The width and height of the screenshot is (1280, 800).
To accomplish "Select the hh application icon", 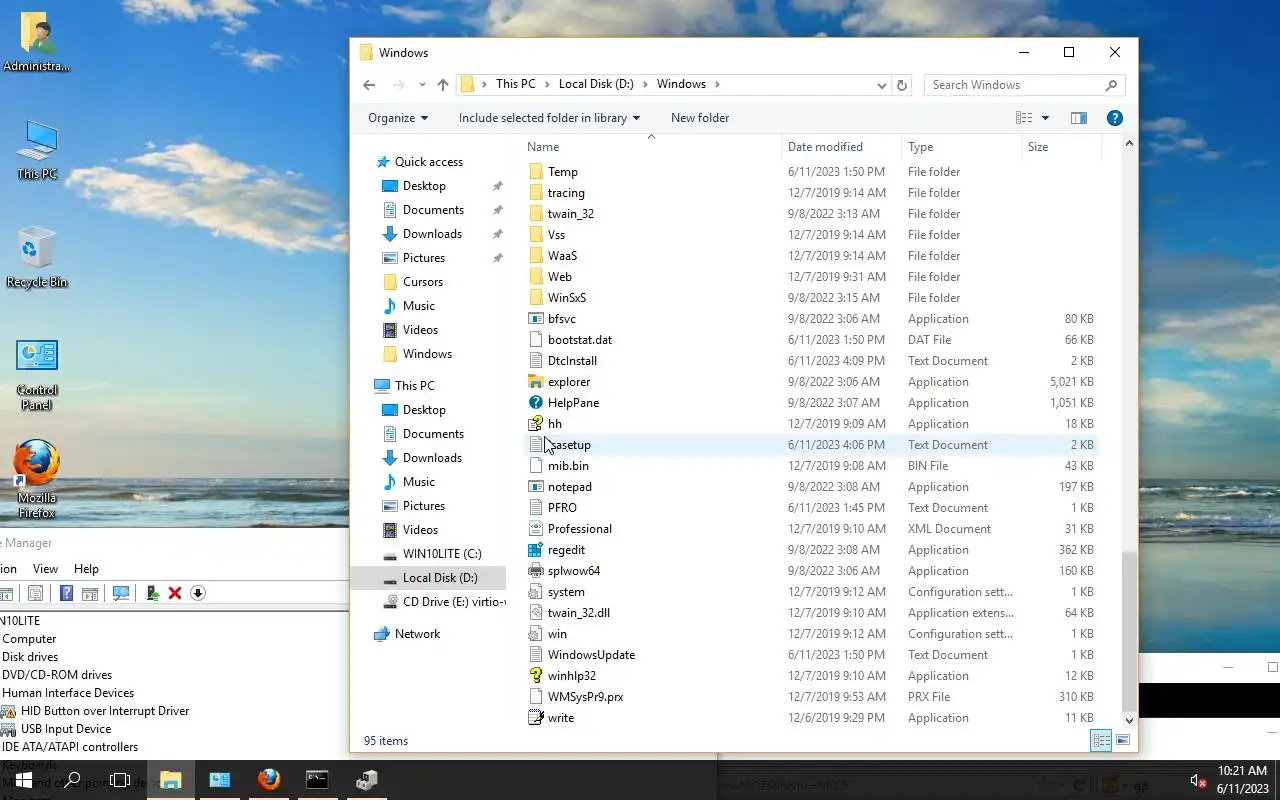I will point(536,424).
